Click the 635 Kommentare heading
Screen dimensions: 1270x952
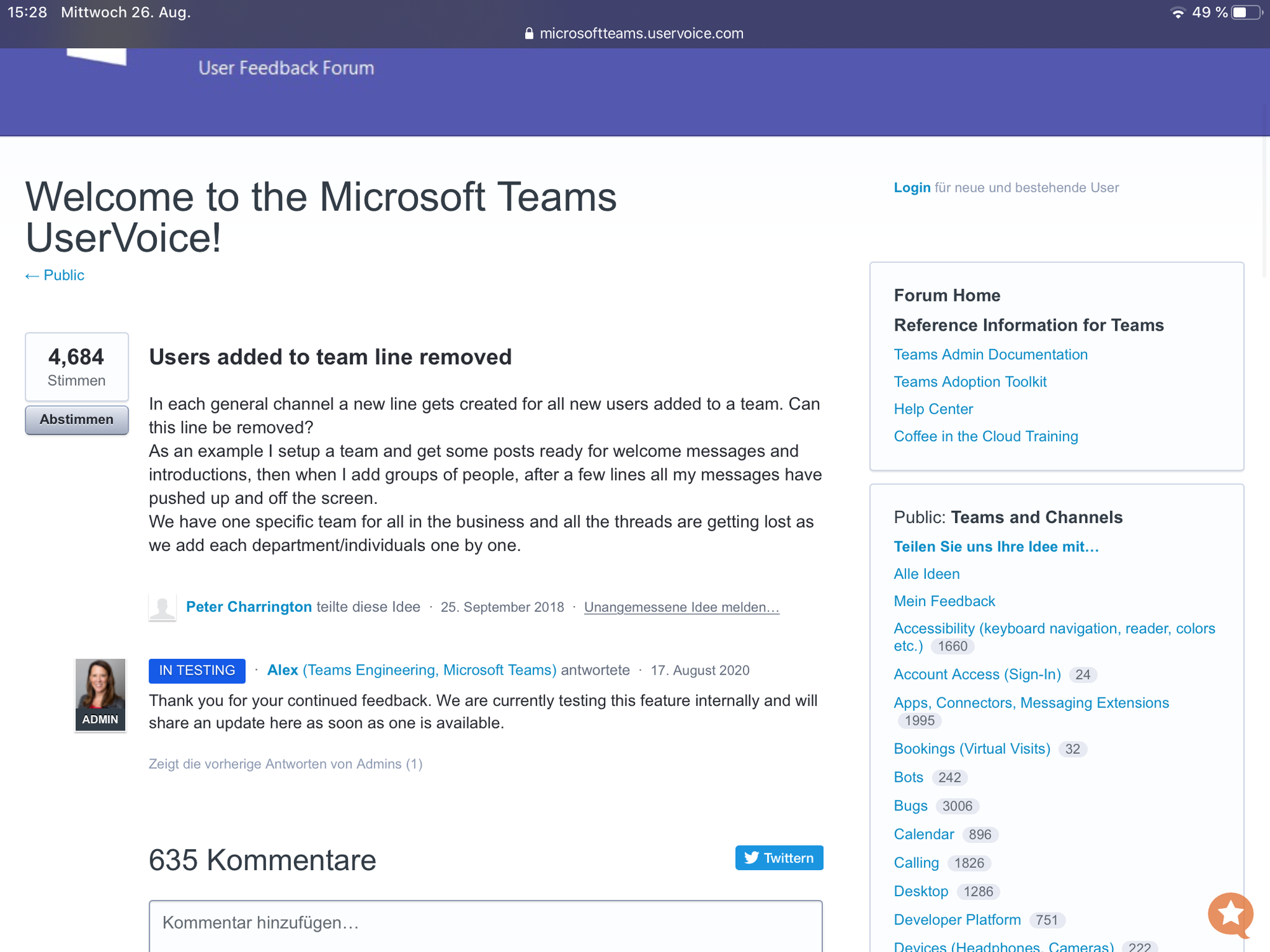pyautogui.click(x=262, y=861)
